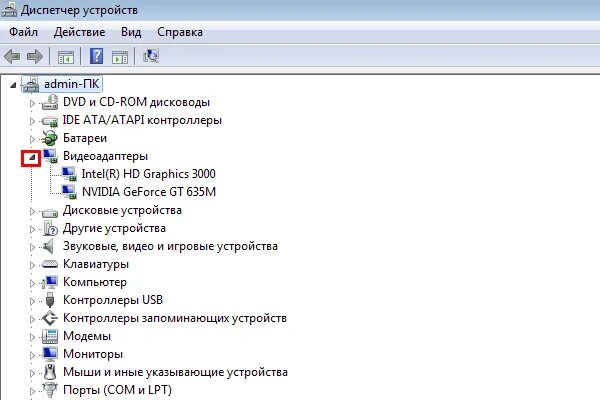Open Help via blue question mark icon
The height and width of the screenshot is (400, 600).
[96, 56]
